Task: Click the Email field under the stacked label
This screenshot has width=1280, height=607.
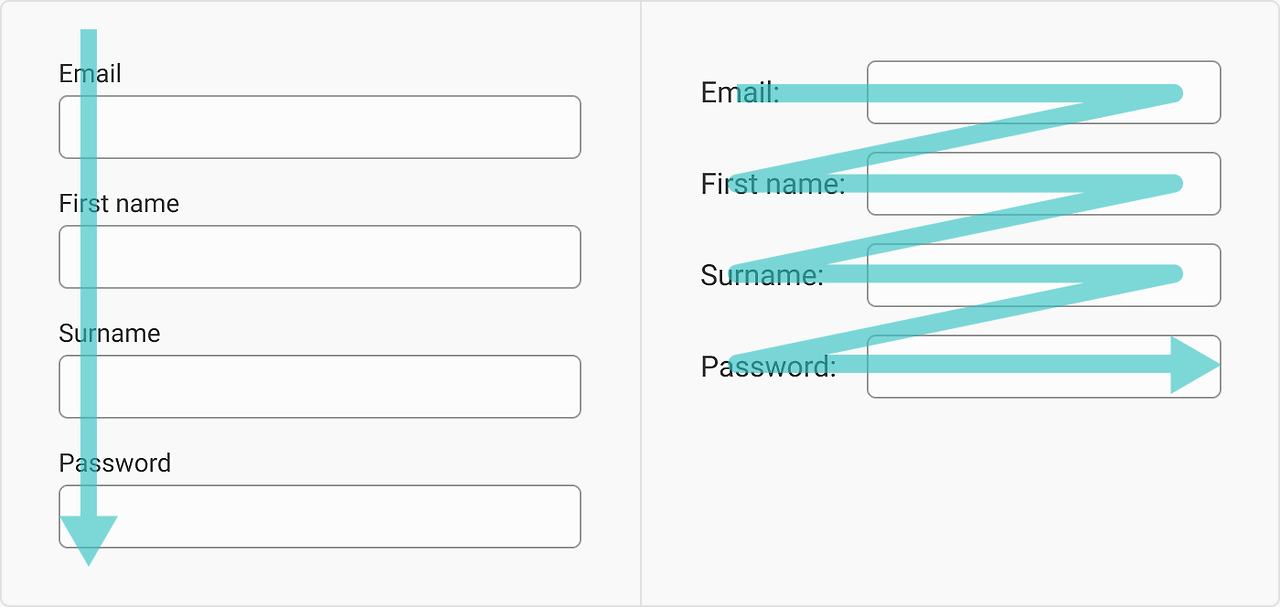Action: click(x=320, y=127)
